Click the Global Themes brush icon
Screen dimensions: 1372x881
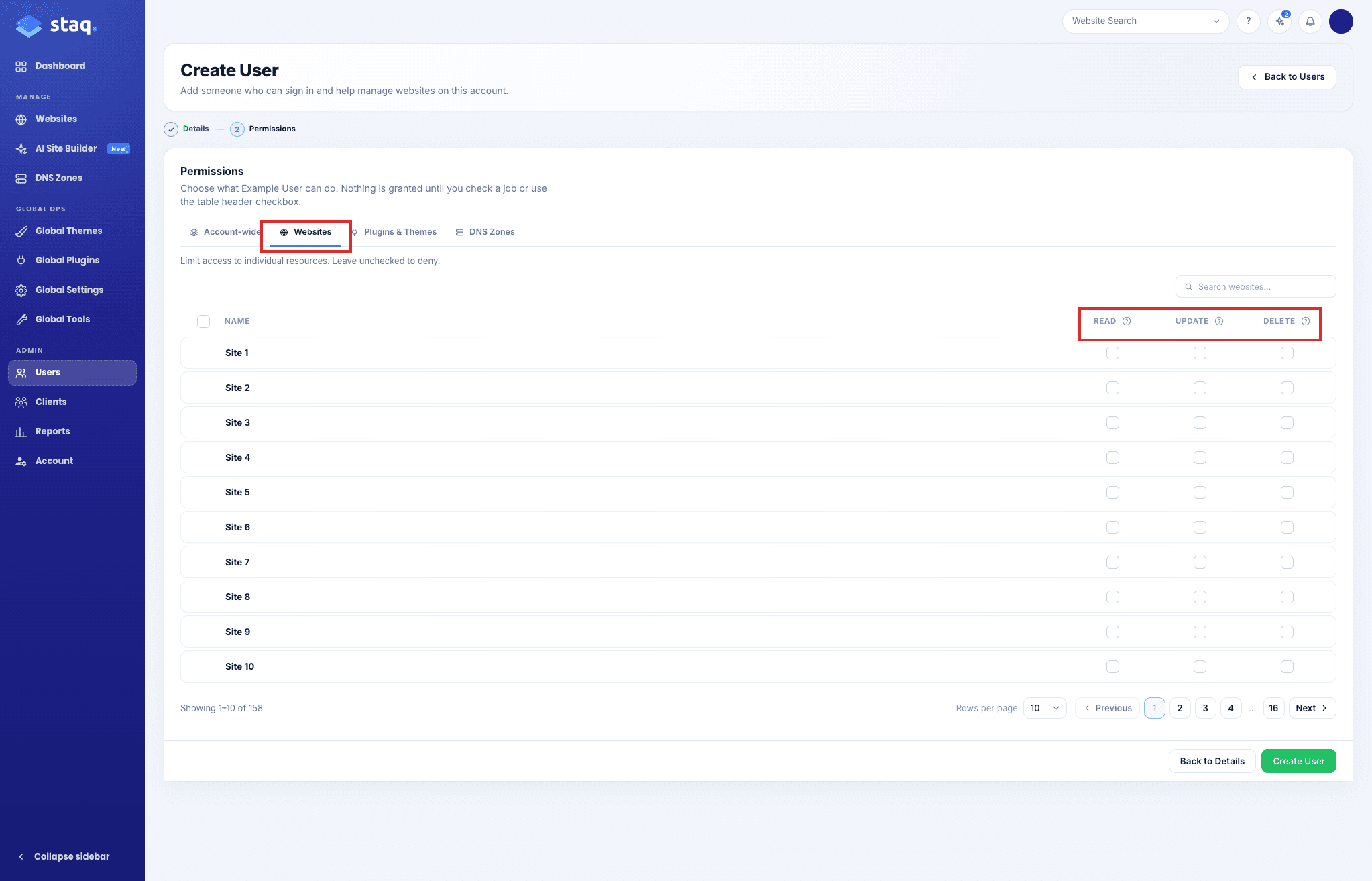[21, 231]
